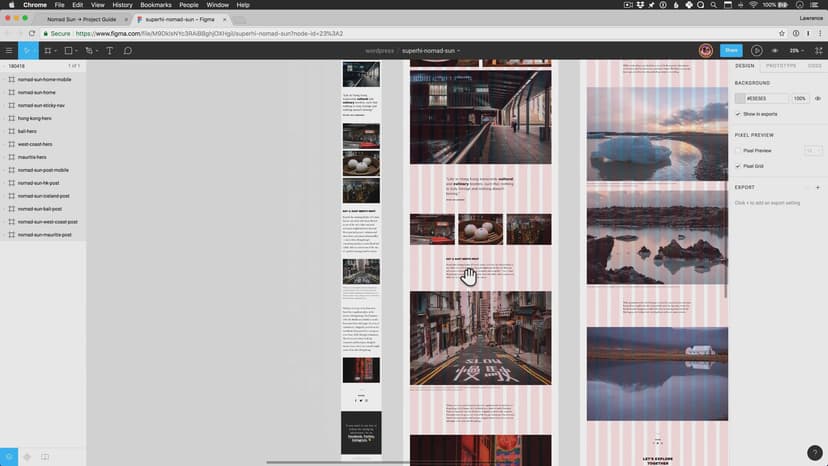Toggle background visibility eye icon
This screenshot has height=466, width=828.
point(817,98)
